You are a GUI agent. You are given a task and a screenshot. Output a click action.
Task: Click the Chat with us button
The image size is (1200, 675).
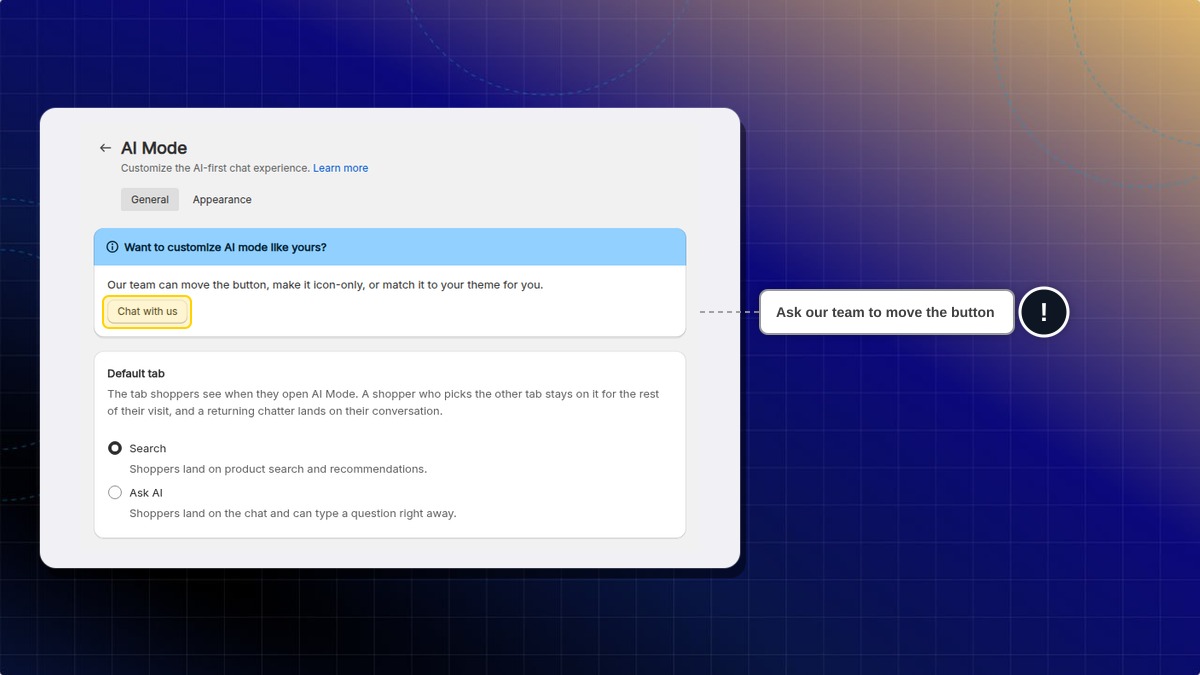[x=147, y=311]
